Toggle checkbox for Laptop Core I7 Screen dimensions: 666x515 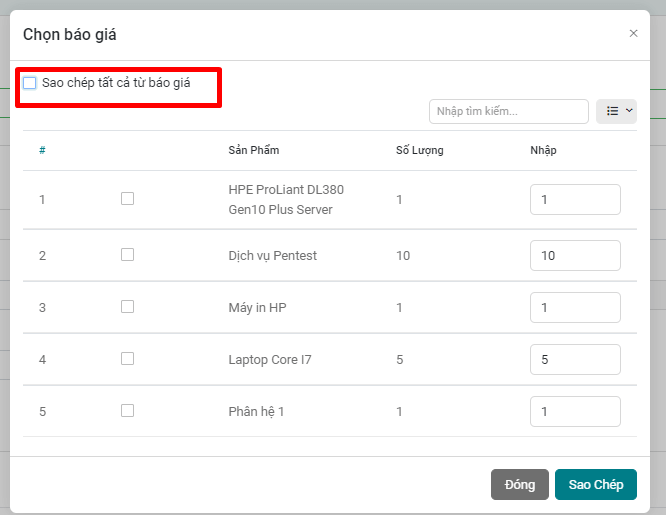point(127,358)
